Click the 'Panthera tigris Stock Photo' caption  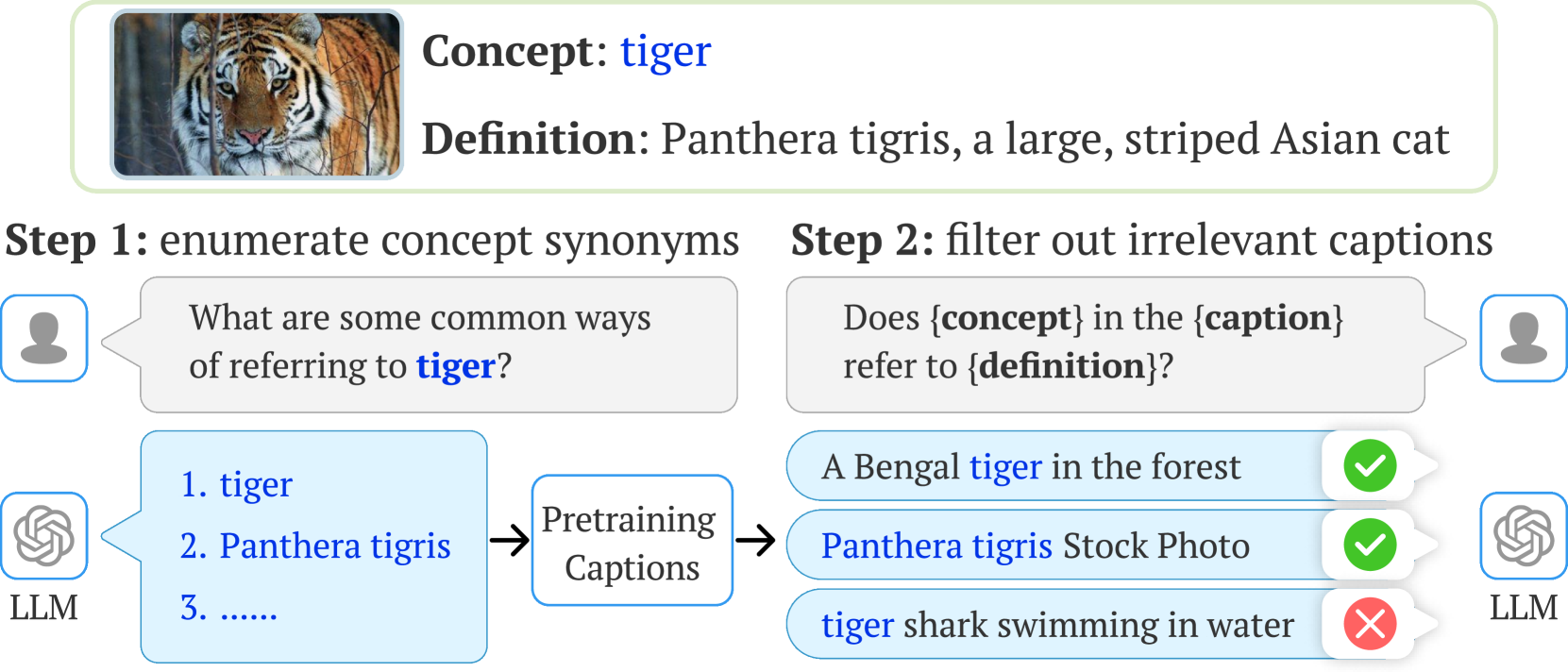click(1035, 546)
